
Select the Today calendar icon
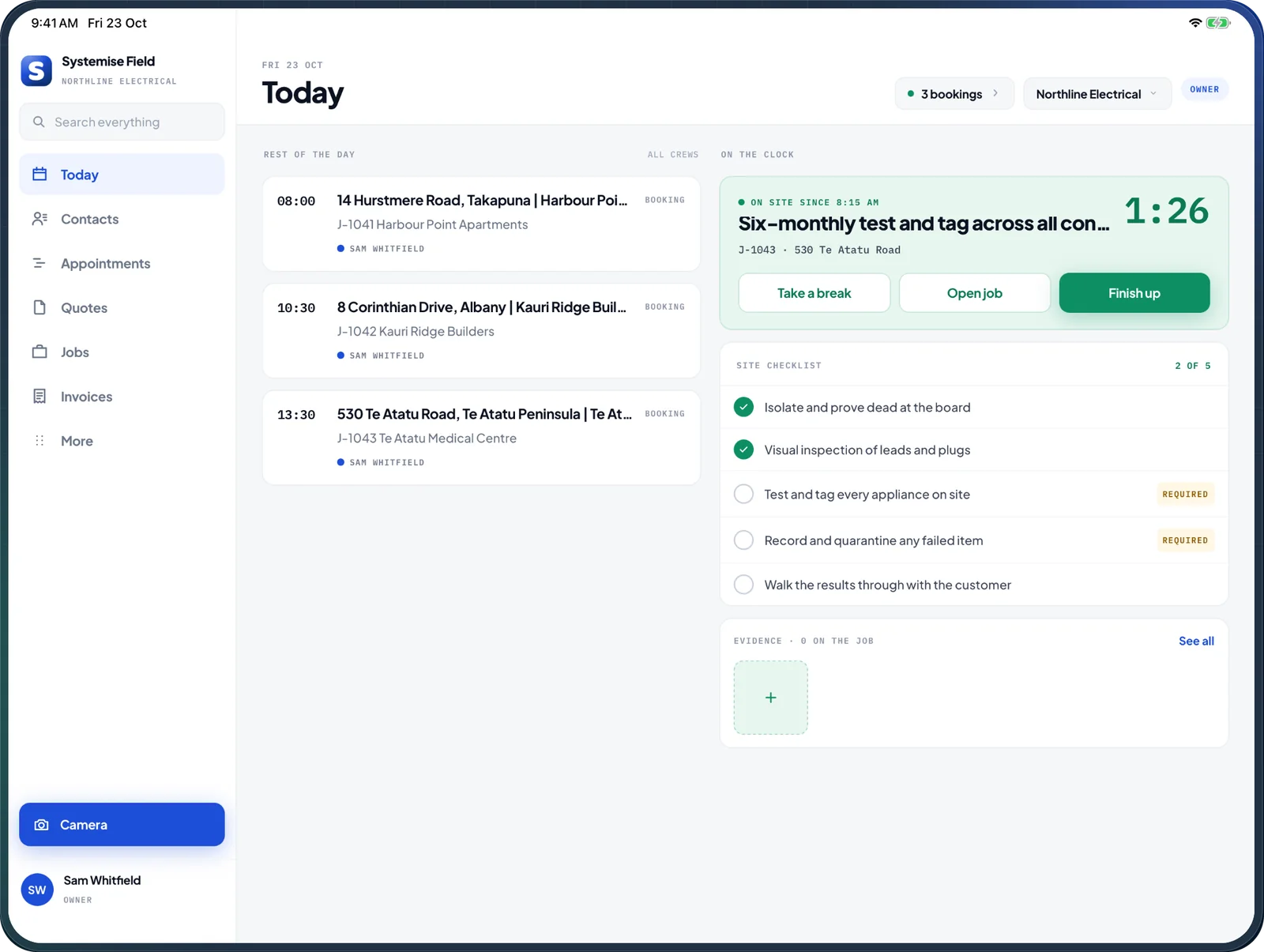(39, 174)
